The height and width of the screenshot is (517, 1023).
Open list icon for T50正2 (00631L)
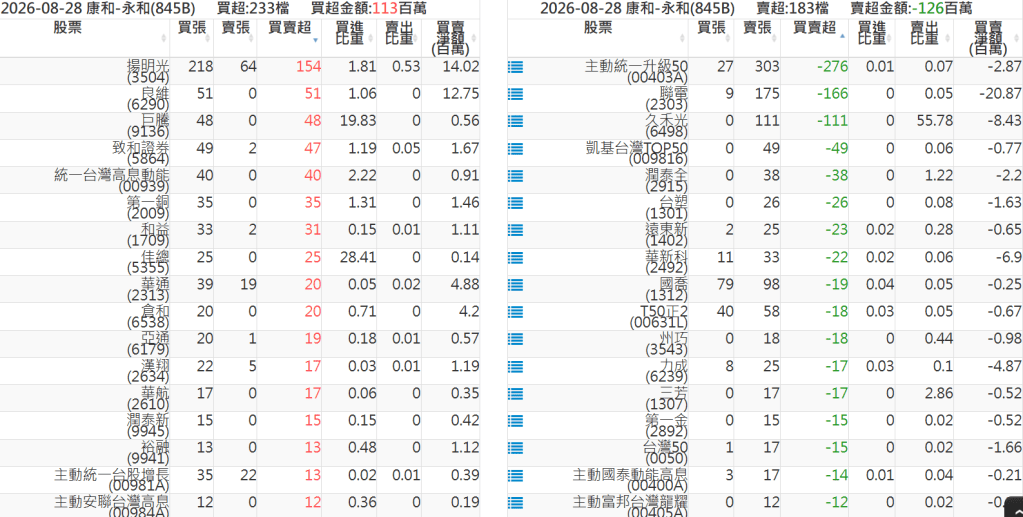tap(515, 312)
